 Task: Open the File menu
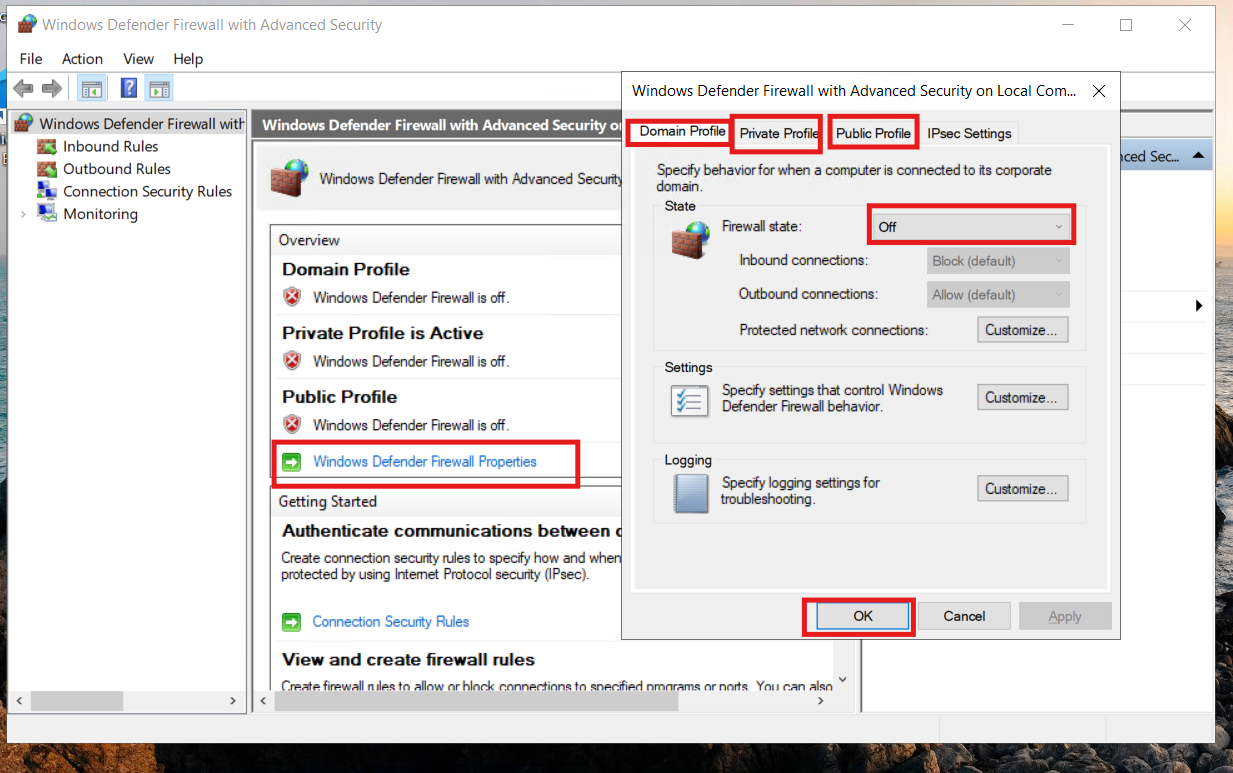31,59
